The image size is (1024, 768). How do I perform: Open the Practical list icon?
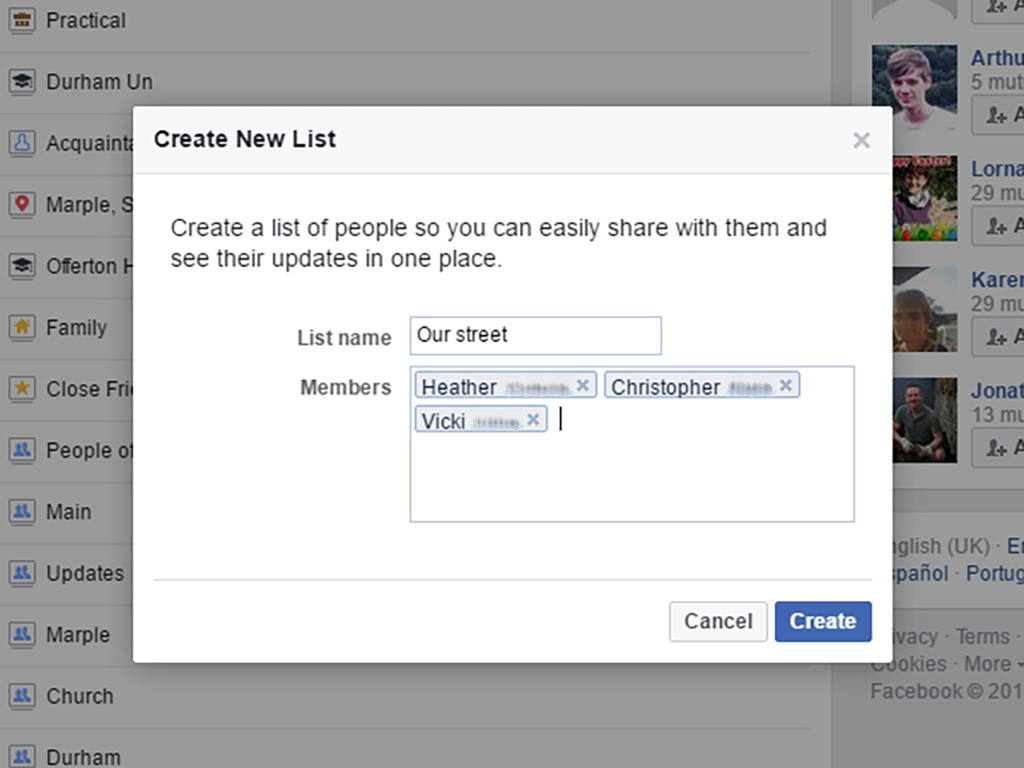21,20
